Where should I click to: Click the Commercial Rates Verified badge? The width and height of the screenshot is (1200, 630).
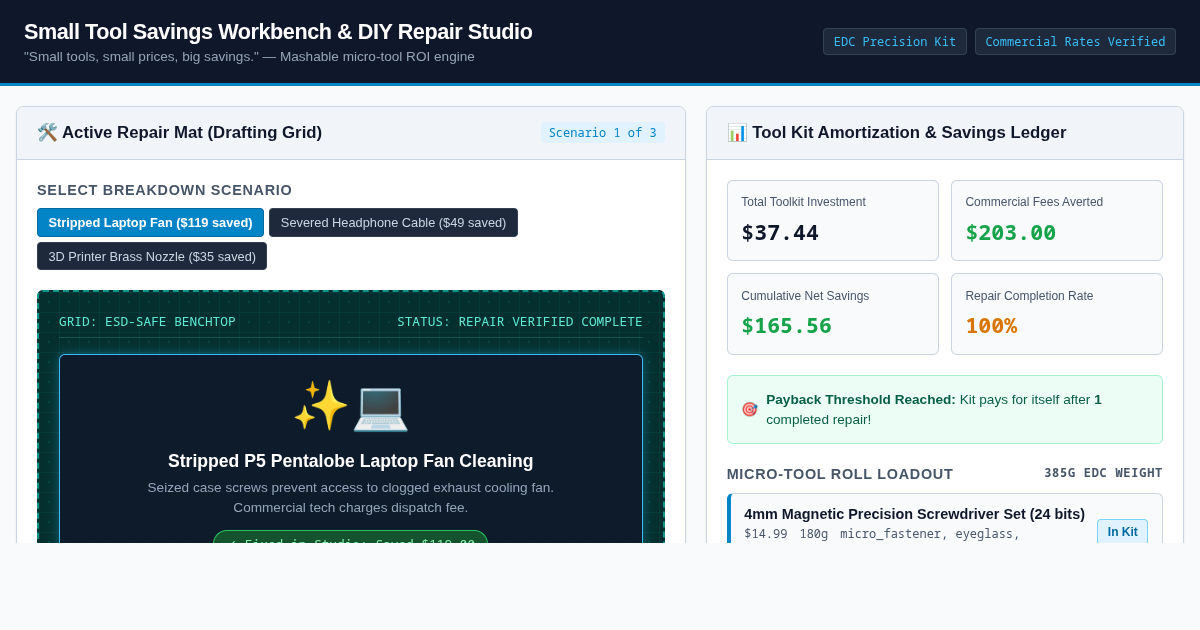coord(1075,42)
